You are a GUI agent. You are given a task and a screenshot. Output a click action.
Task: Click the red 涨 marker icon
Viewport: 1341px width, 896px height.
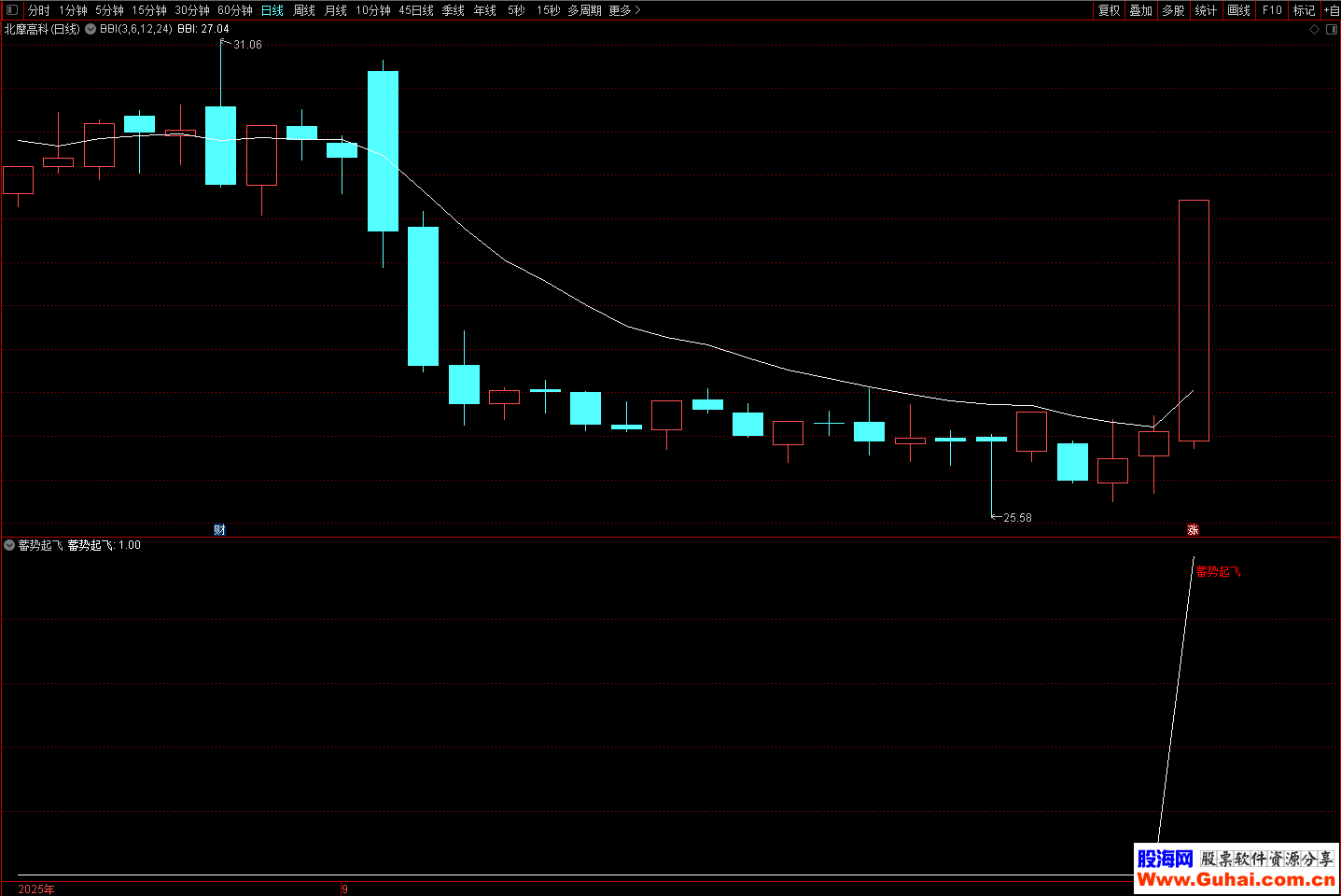[x=1193, y=529]
